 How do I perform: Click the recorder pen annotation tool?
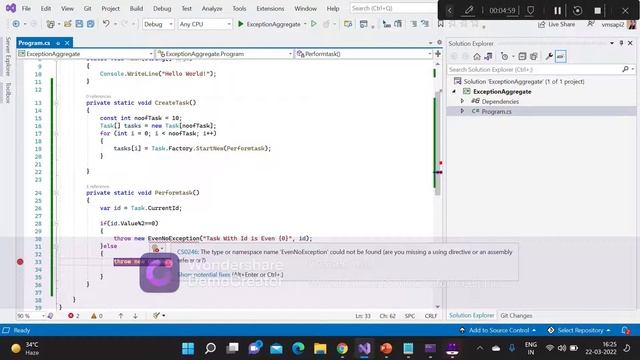click(x=469, y=10)
